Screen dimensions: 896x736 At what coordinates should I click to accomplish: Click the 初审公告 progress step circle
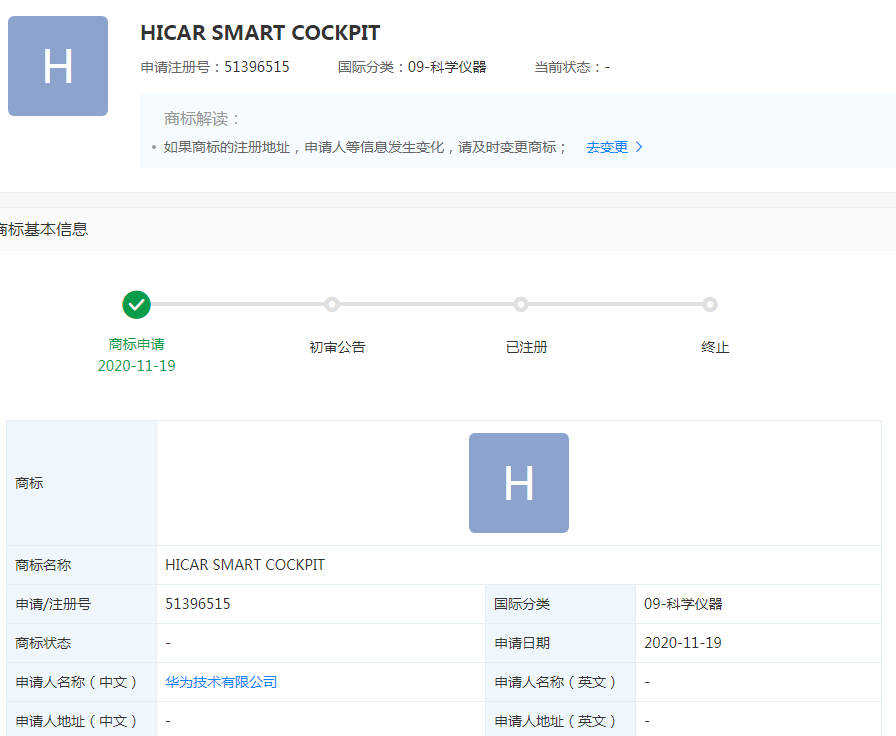point(332,304)
